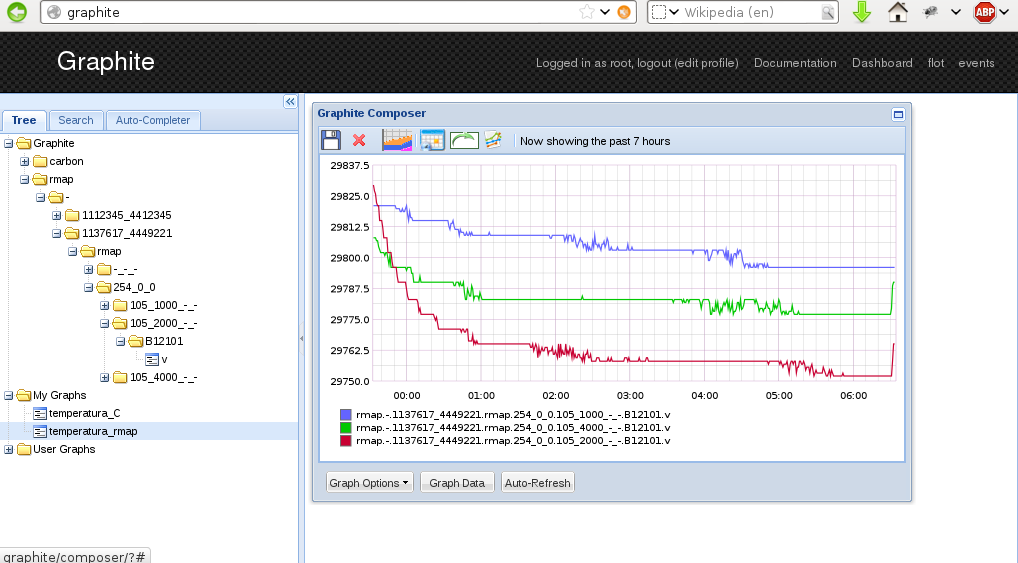Open the Graph Options dropdown
This screenshot has width=1018, height=563.
click(x=369, y=483)
